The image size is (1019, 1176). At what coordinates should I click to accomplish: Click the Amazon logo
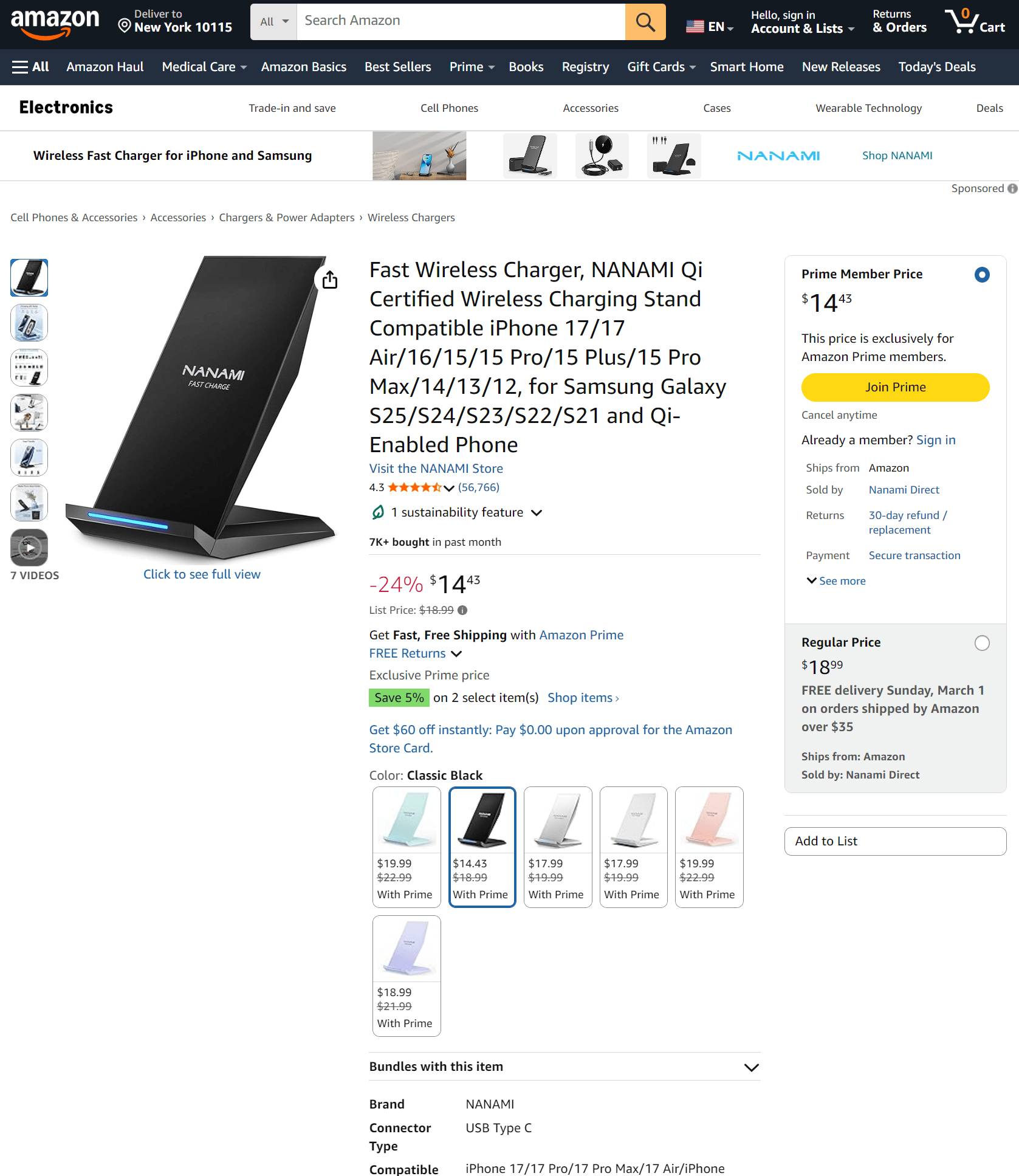pyautogui.click(x=55, y=23)
